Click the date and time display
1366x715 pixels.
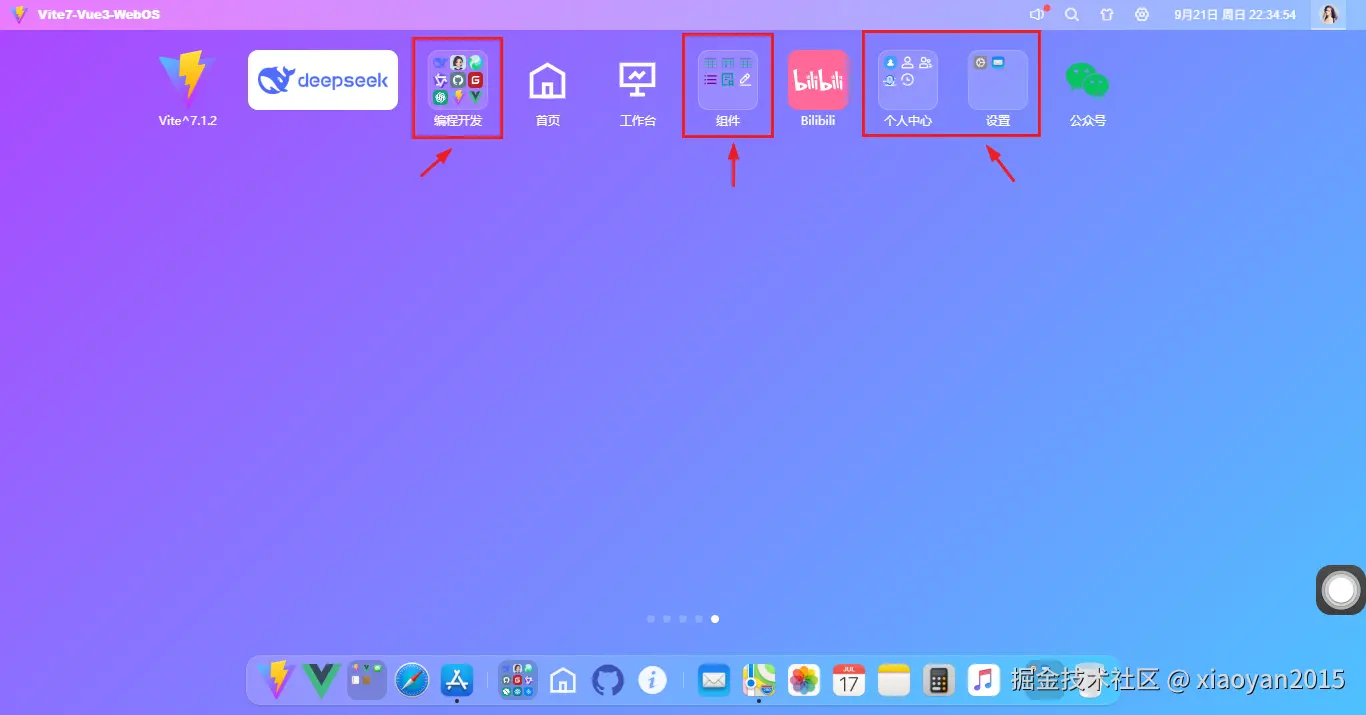[1235, 15]
